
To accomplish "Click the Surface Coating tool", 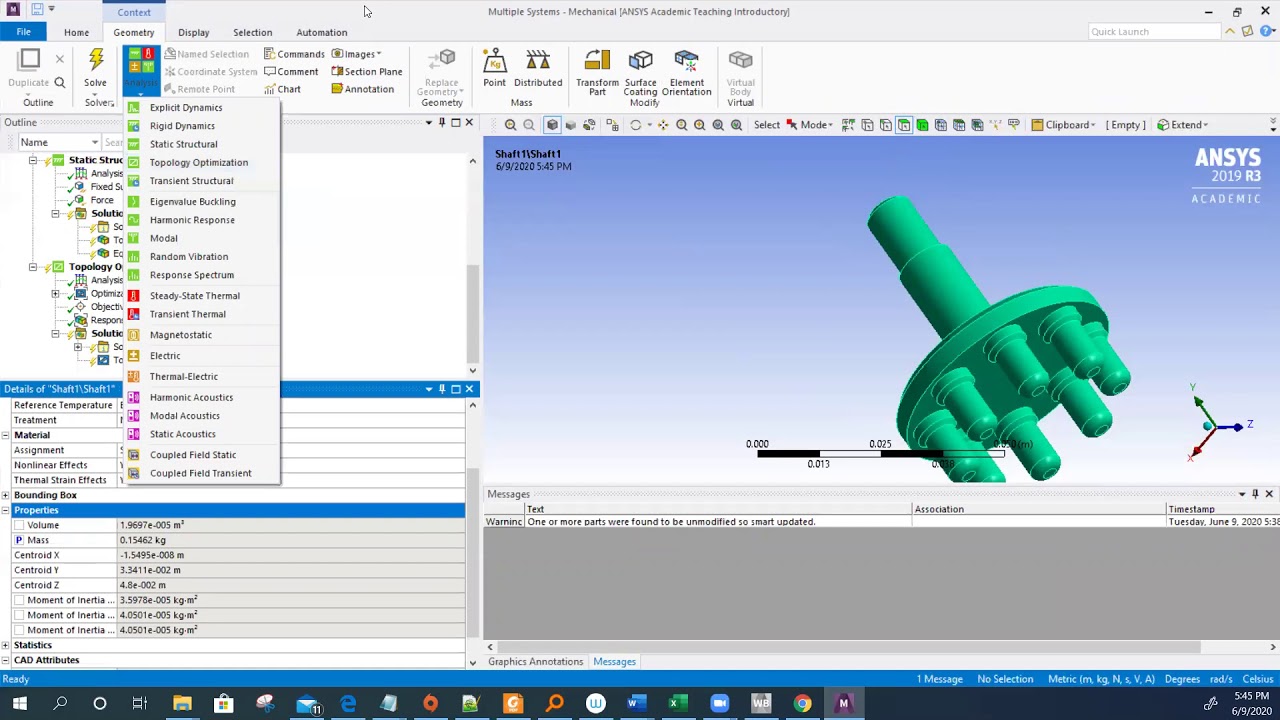I will coord(641,73).
